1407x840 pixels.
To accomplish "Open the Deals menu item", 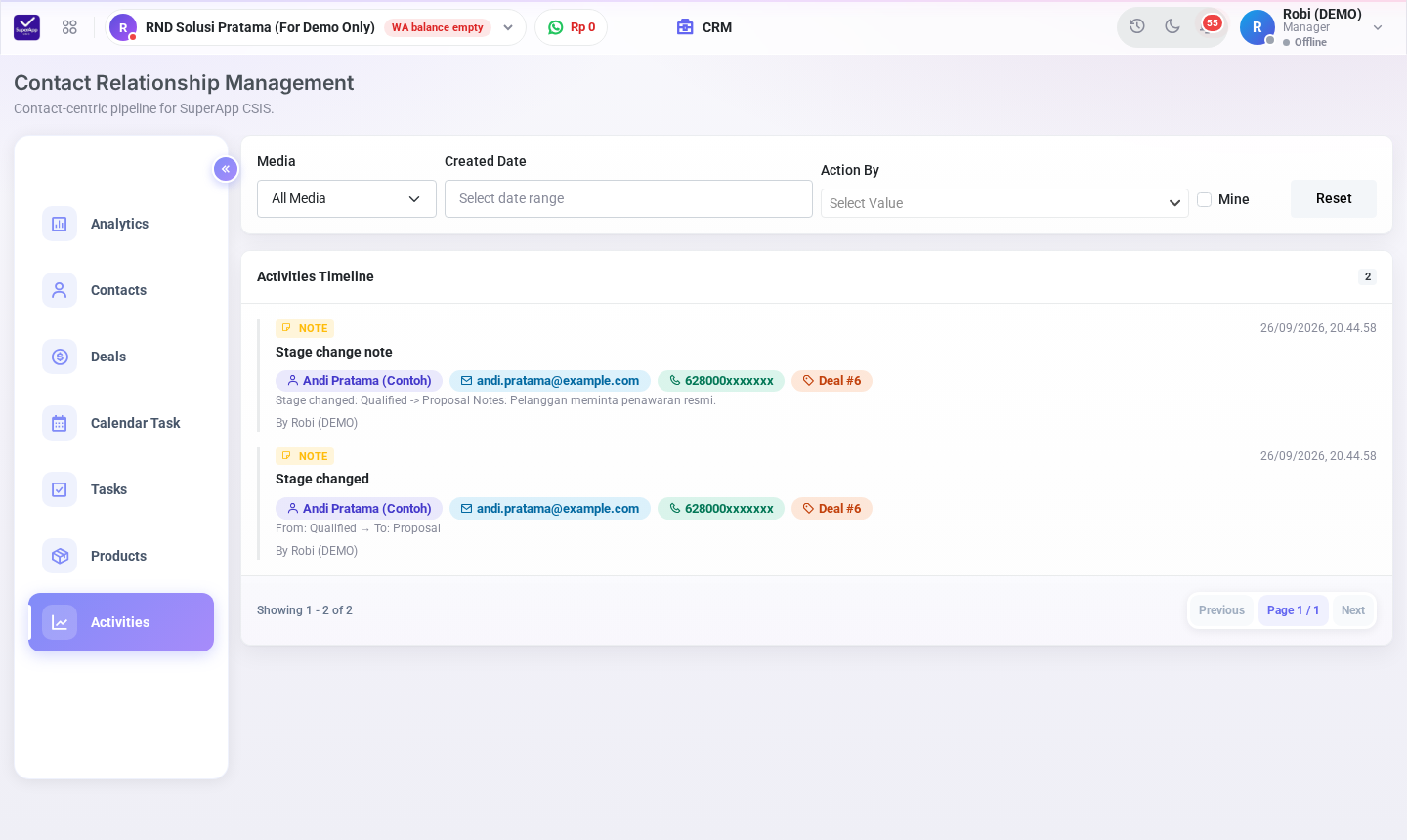I will [x=121, y=357].
